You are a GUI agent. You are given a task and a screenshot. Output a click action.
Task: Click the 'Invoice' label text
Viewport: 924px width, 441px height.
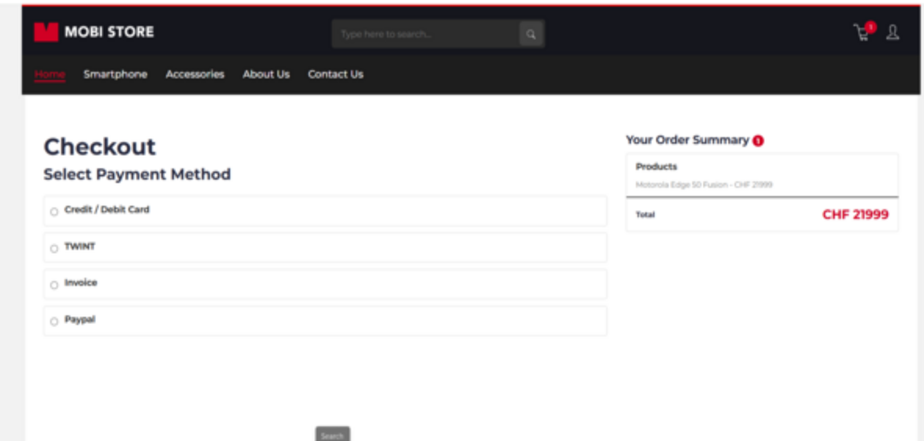coord(81,283)
